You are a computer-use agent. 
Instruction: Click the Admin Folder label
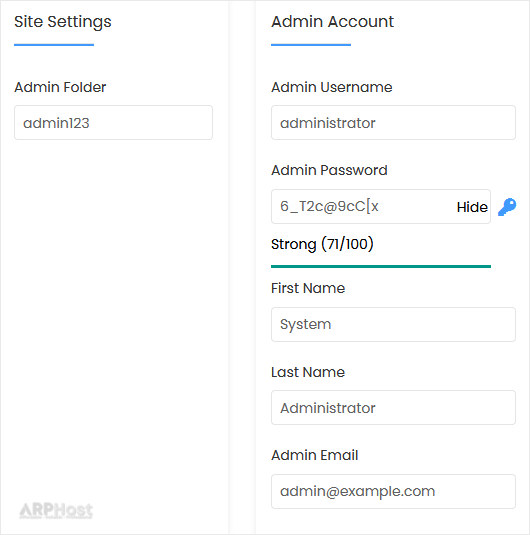(60, 87)
